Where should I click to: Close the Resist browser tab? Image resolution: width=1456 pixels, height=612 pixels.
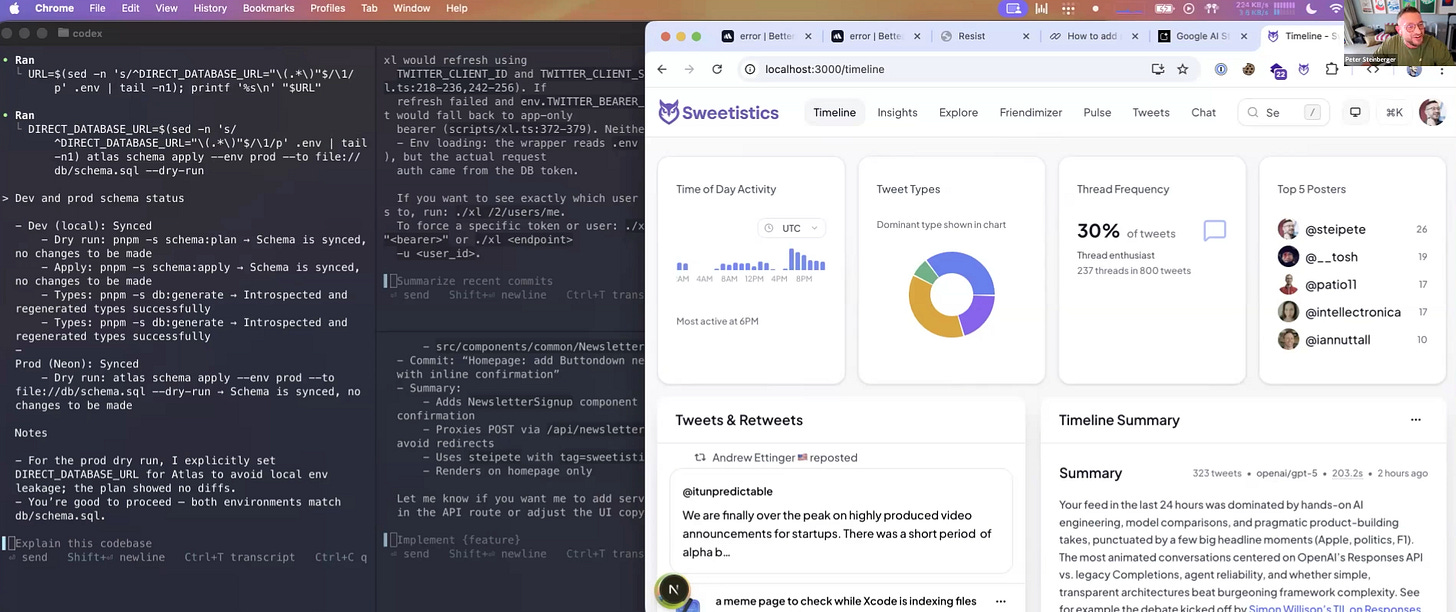1026,36
